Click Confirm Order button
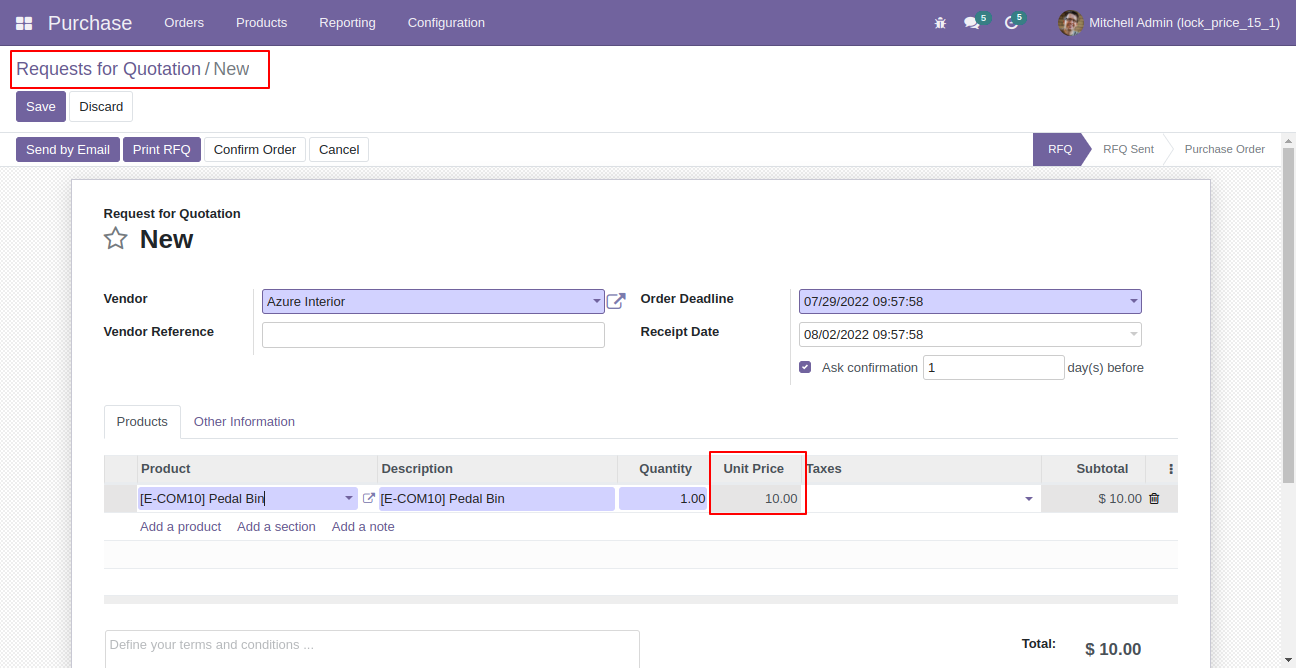This screenshot has width=1296, height=668. 255,150
